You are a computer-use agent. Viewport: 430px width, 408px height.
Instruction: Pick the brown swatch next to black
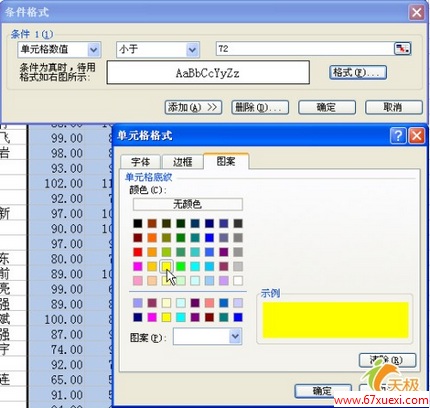(x=152, y=223)
